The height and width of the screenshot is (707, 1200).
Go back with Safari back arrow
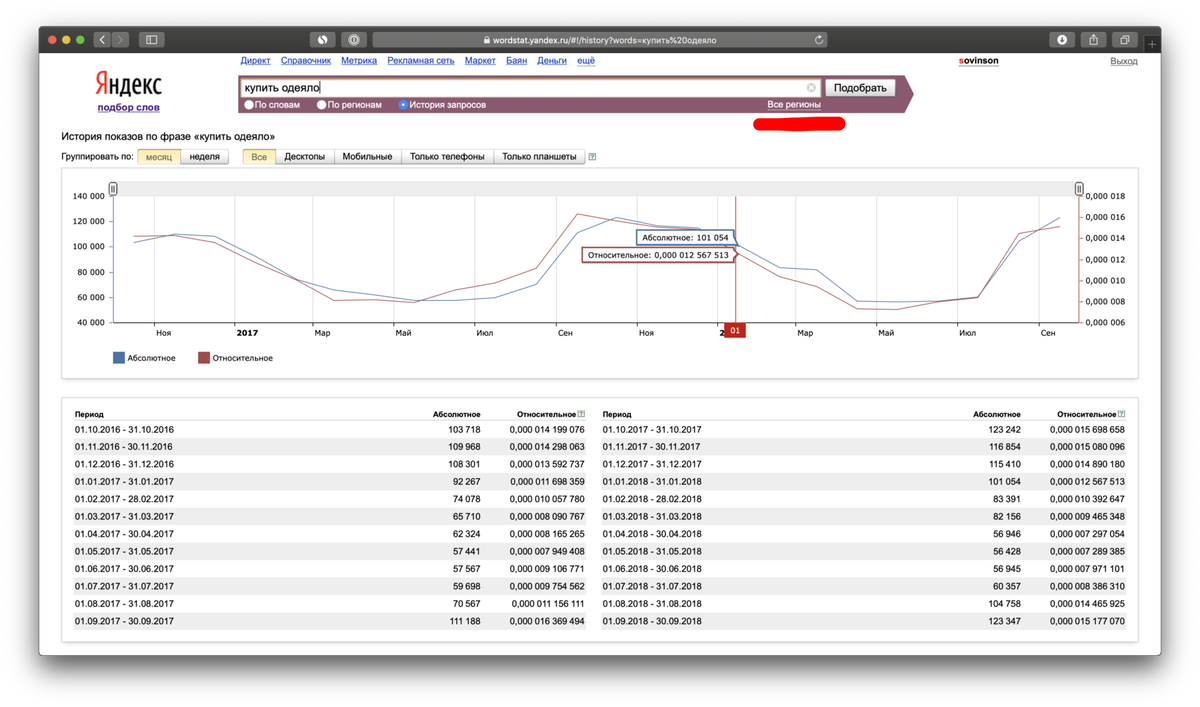(x=103, y=40)
